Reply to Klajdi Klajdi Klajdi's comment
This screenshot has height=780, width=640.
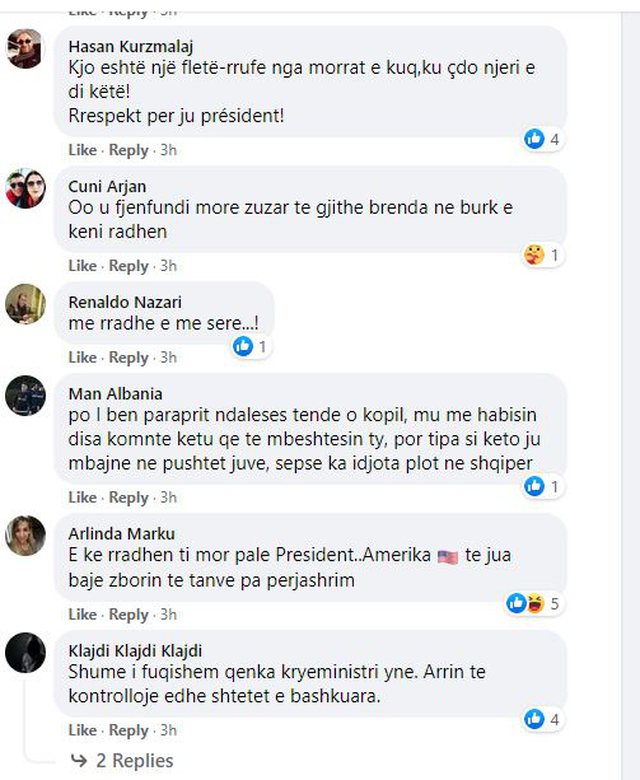tap(128, 730)
